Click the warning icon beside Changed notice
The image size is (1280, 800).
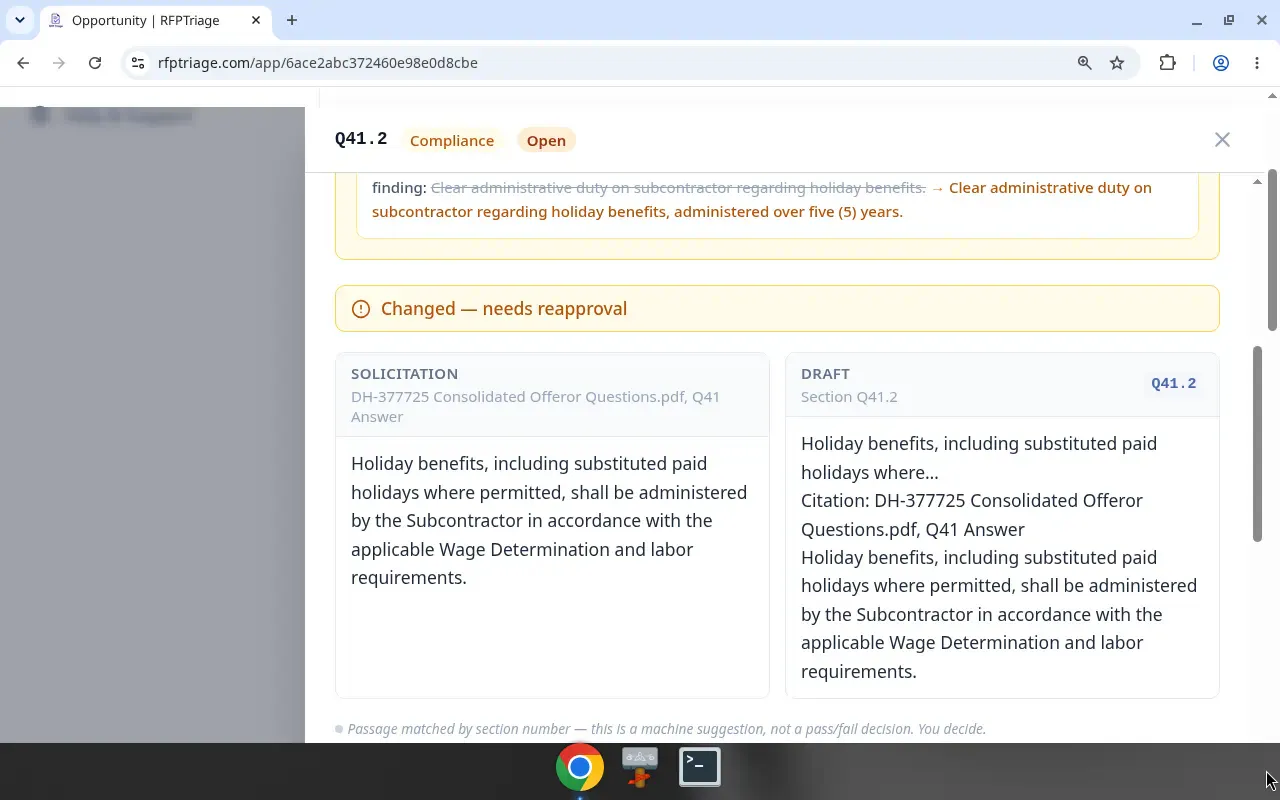click(361, 309)
